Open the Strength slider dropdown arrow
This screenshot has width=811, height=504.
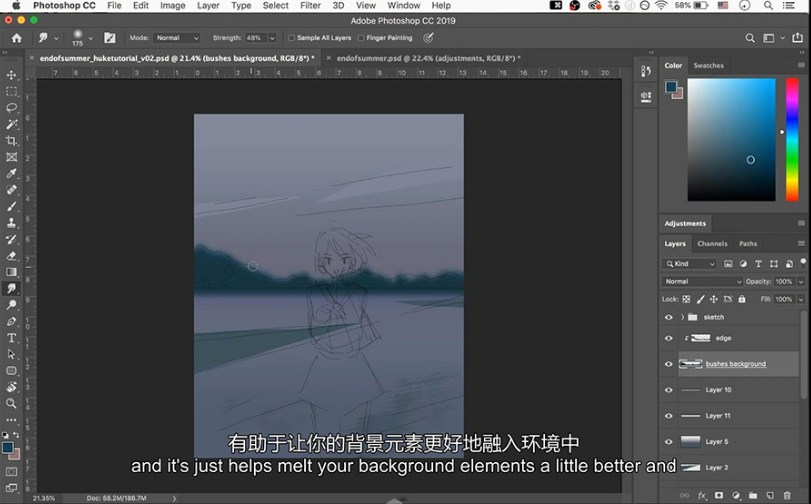[272, 38]
